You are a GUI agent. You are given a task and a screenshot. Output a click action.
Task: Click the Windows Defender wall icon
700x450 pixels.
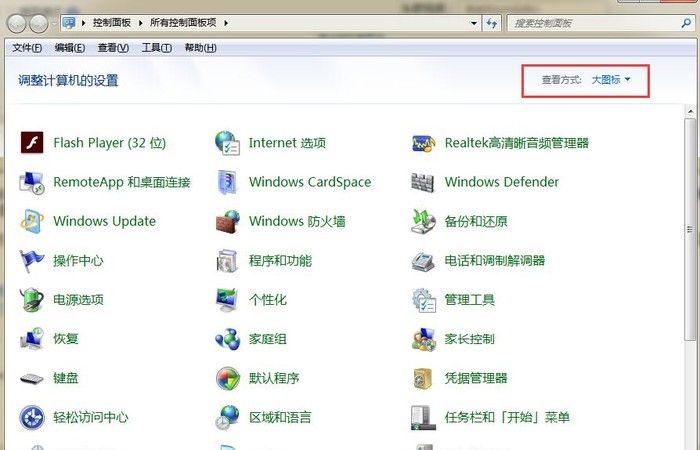click(x=422, y=182)
